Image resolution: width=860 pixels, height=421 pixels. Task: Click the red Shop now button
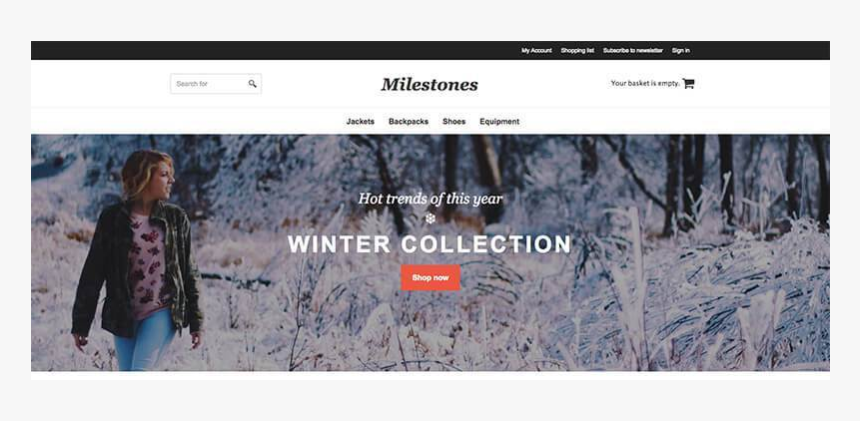pyautogui.click(x=431, y=277)
